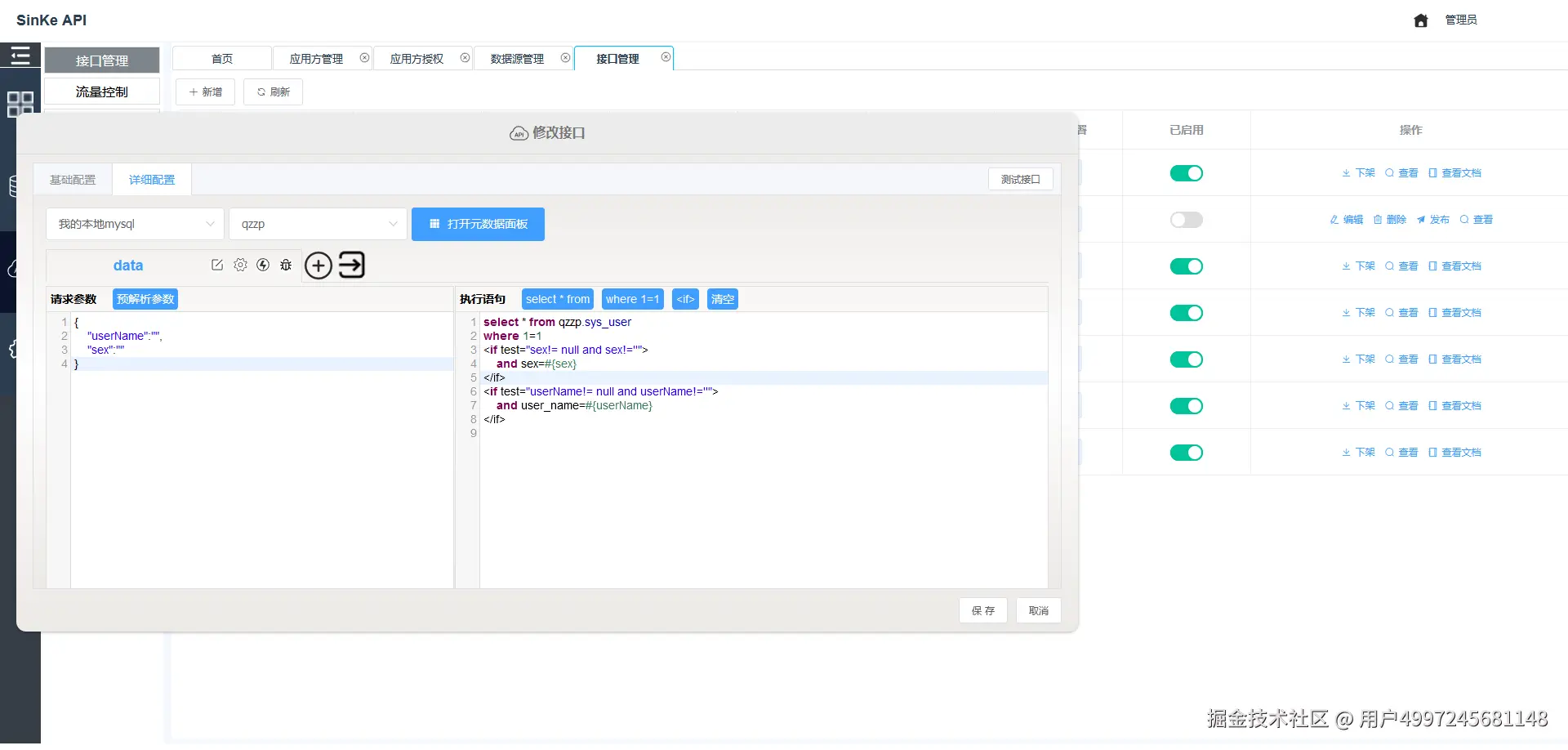Open 流量控制 in the side menu
Image resolution: width=1568 pixels, height=750 pixels.
tap(102, 92)
